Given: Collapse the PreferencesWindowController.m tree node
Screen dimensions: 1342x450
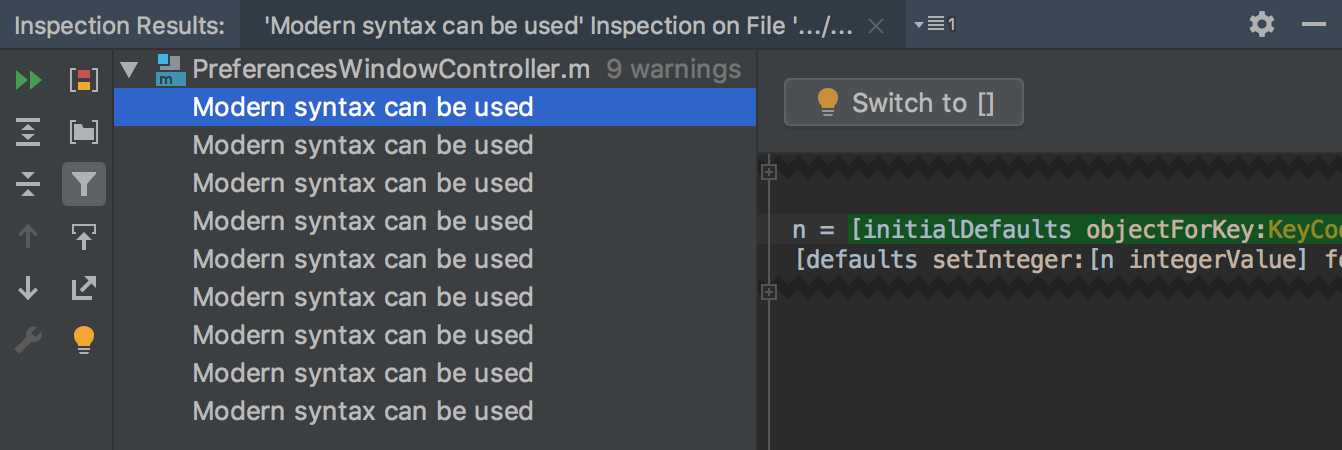Looking at the screenshot, I should pyautogui.click(x=129, y=70).
